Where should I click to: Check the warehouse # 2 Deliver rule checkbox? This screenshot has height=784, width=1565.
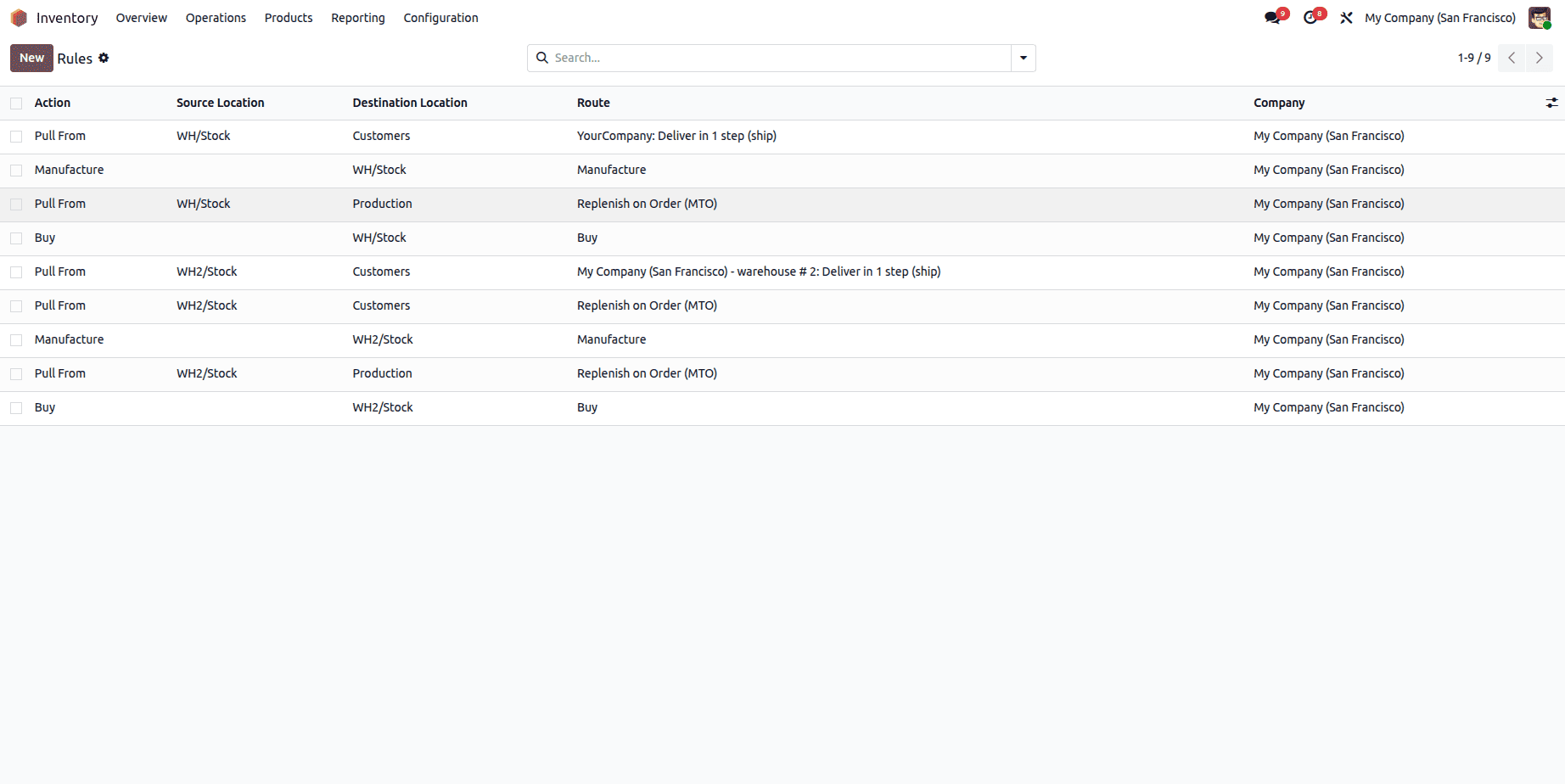[x=16, y=272]
